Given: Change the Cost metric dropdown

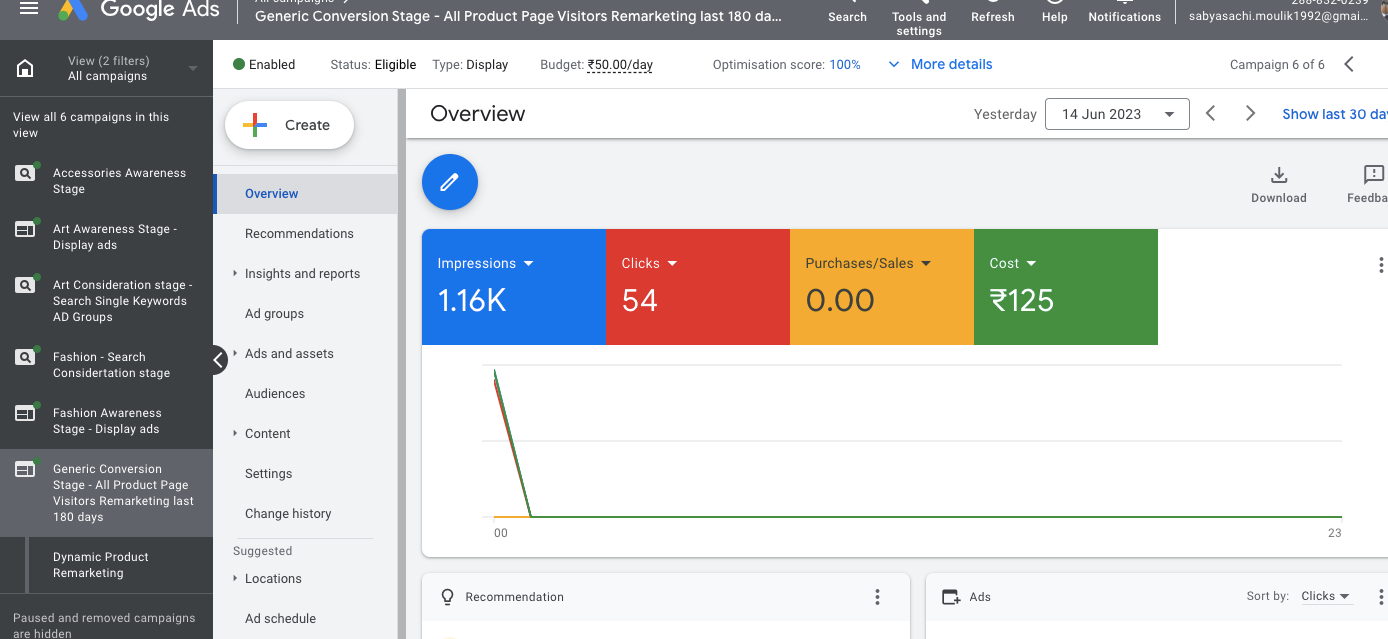Looking at the screenshot, I should (x=1013, y=264).
